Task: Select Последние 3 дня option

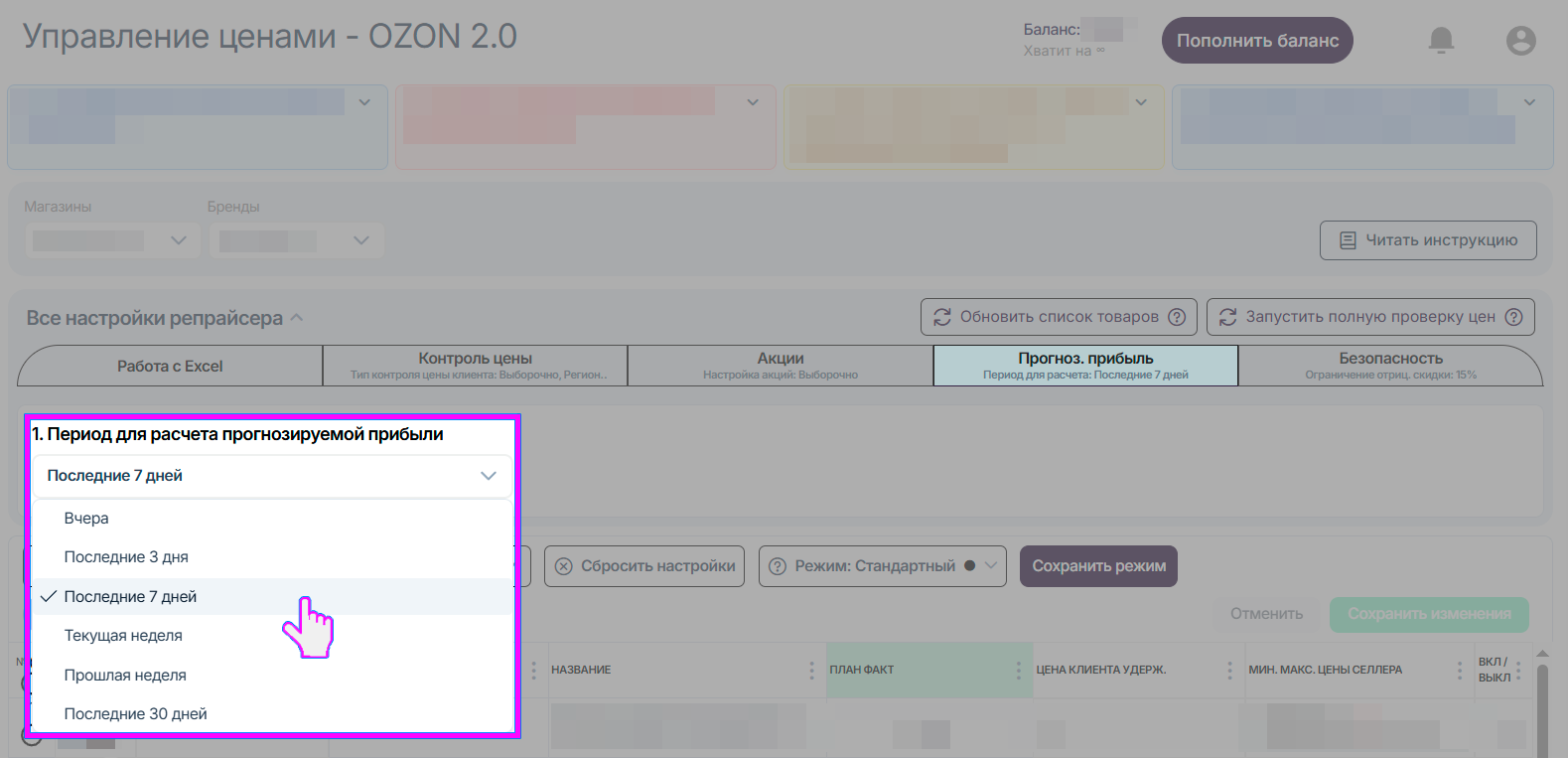Action: pyautogui.click(x=272, y=557)
